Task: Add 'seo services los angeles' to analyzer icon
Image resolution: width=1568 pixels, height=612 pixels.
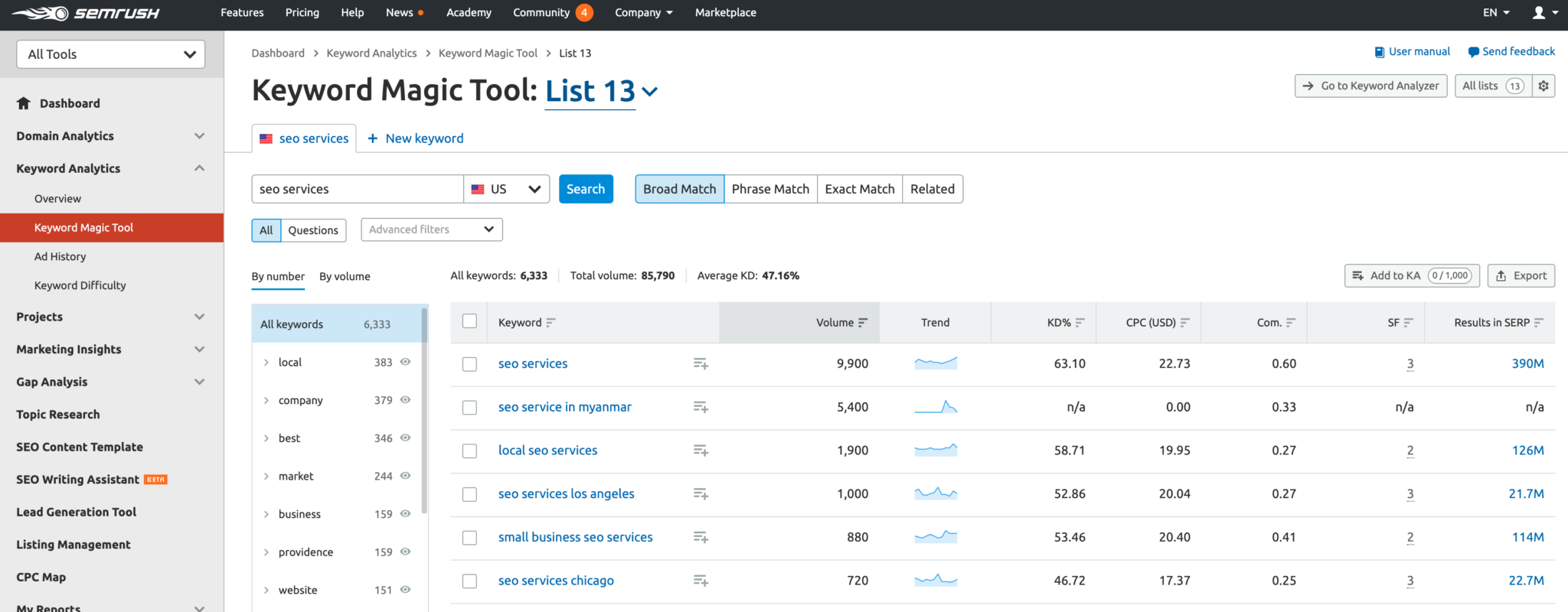Action: coord(701,494)
